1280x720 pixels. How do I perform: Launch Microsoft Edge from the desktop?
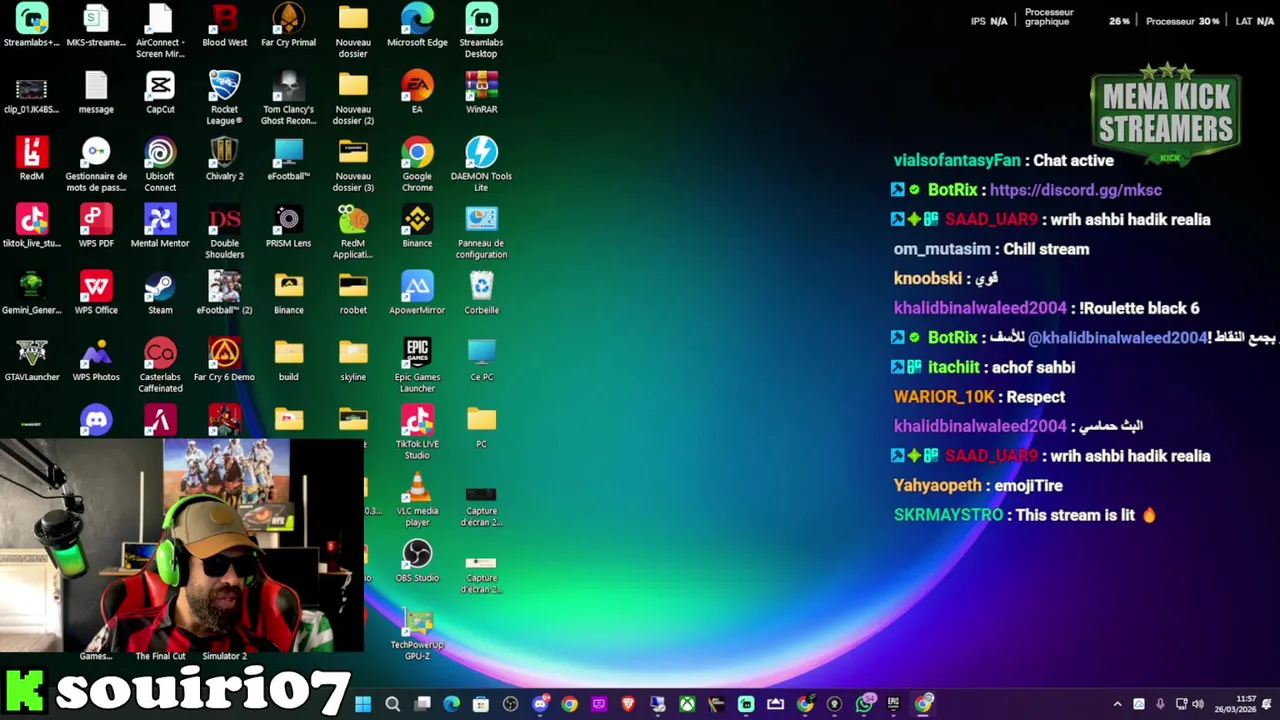coord(417,25)
